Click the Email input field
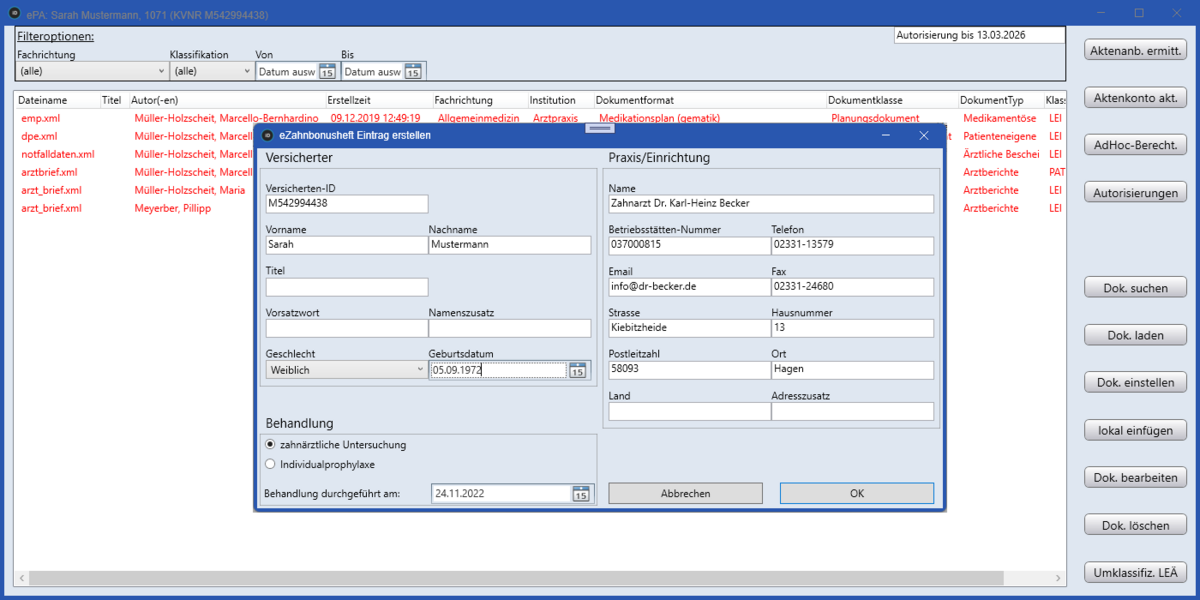This screenshot has width=1200, height=600. [x=690, y=287]
